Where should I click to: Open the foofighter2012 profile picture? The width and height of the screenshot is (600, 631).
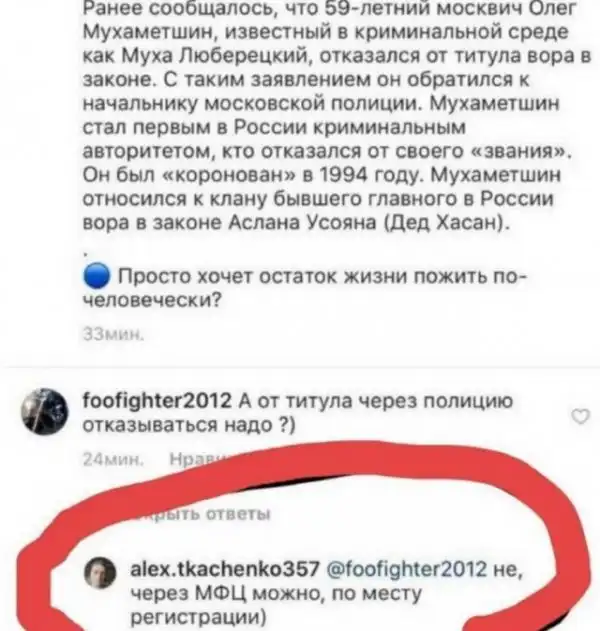[44, 411]
